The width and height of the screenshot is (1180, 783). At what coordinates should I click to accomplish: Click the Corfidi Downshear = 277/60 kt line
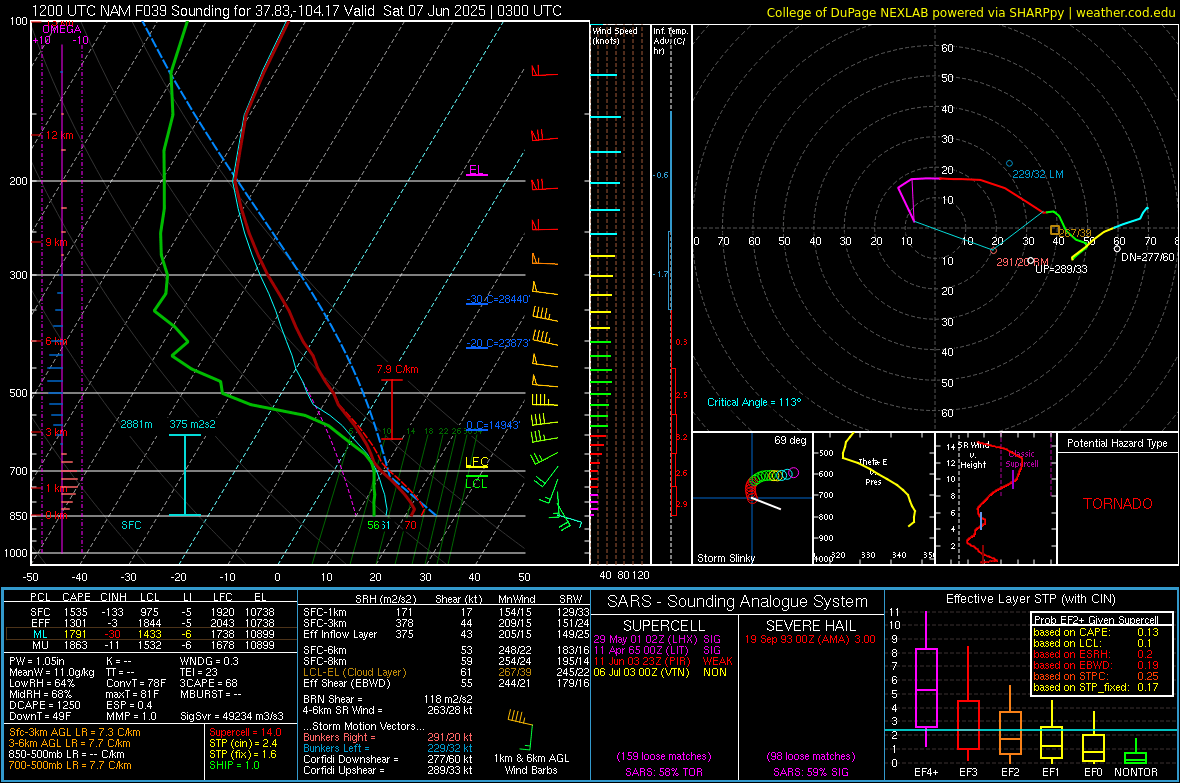(x=388, y=759)
